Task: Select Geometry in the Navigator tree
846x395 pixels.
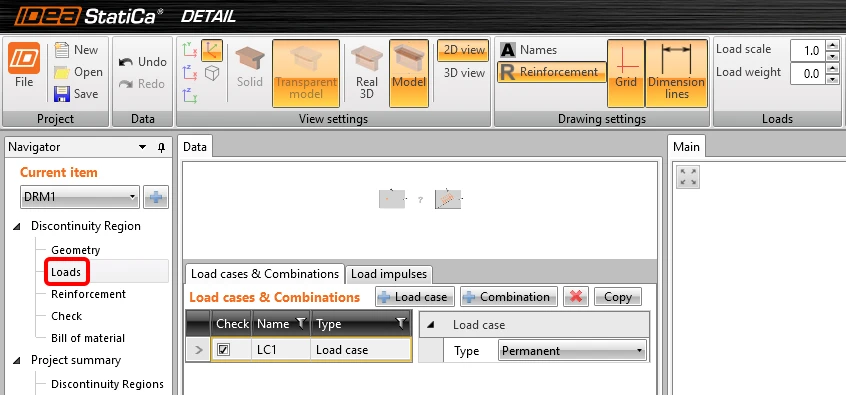Action: click(76, 250)
